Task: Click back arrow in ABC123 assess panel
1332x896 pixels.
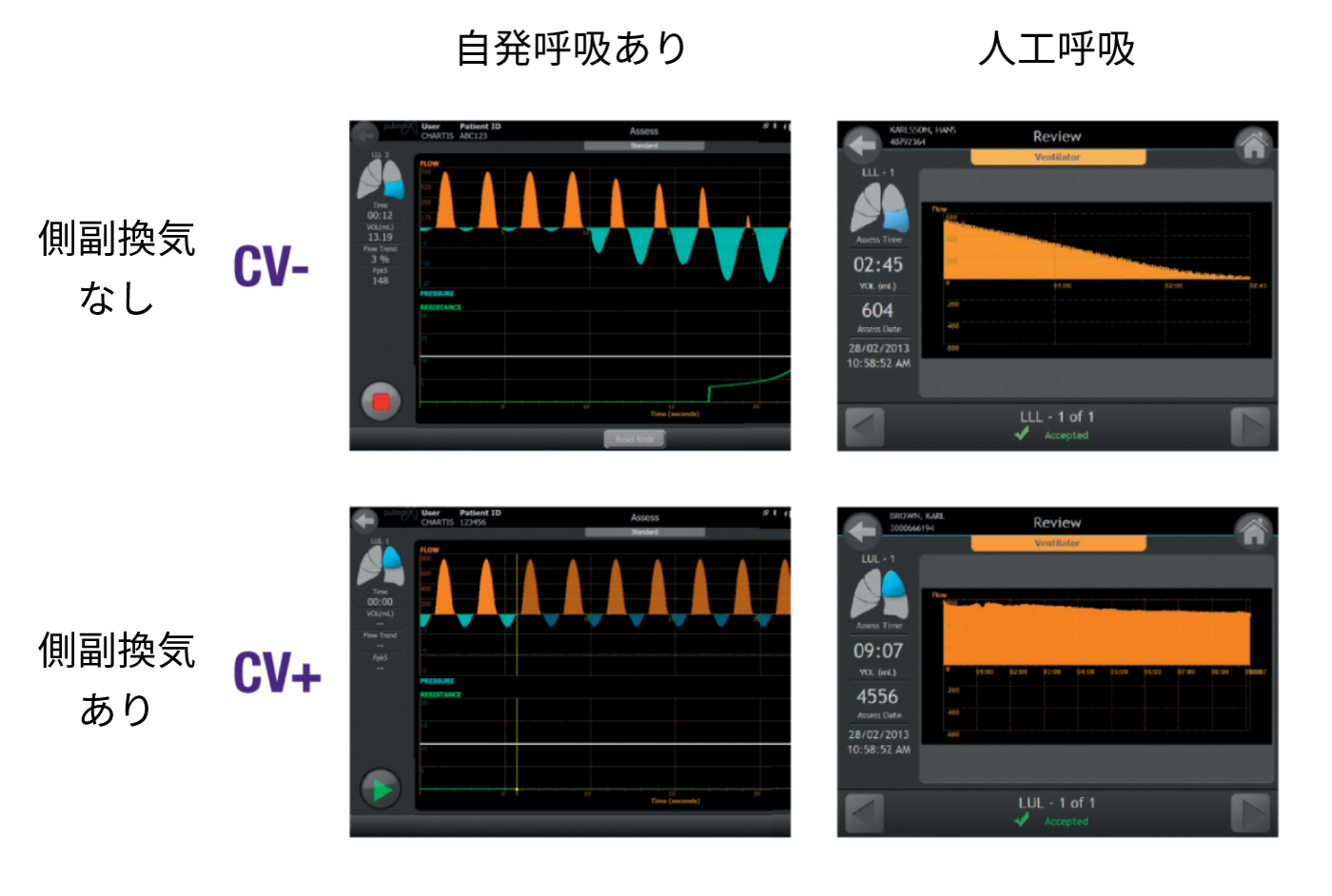Action: click(x=364, y=133)
